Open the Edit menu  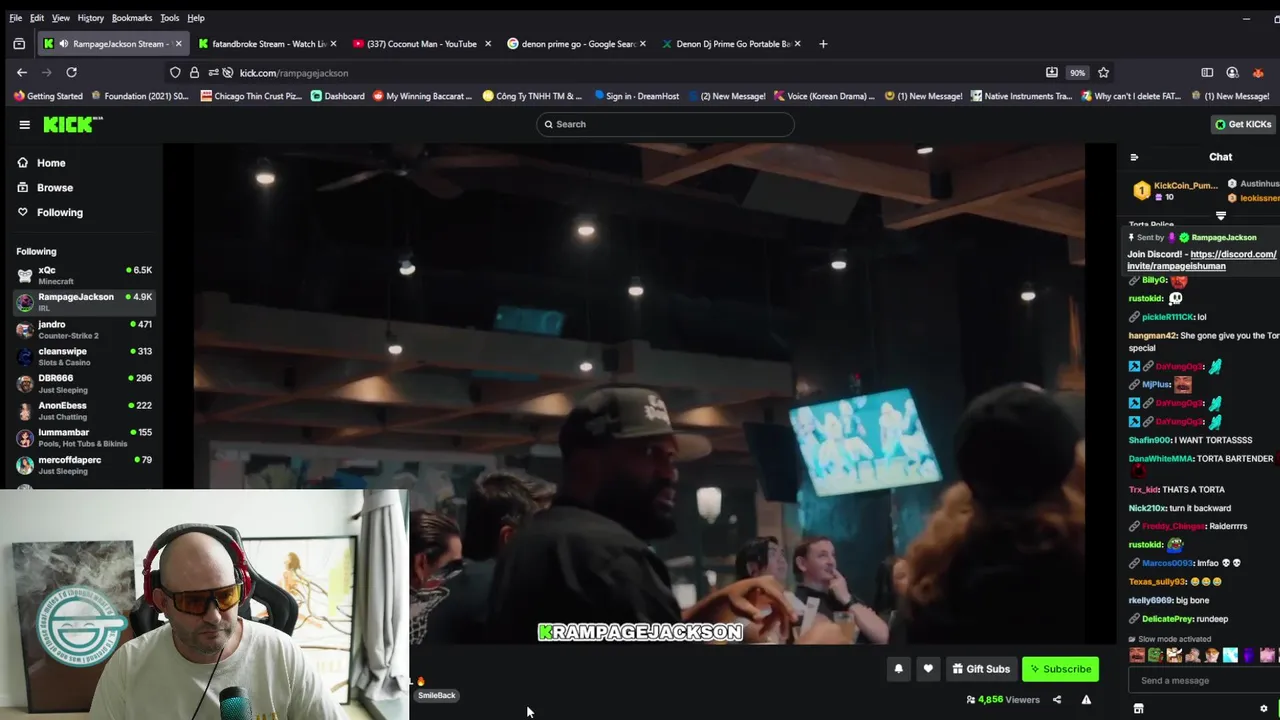37,18
